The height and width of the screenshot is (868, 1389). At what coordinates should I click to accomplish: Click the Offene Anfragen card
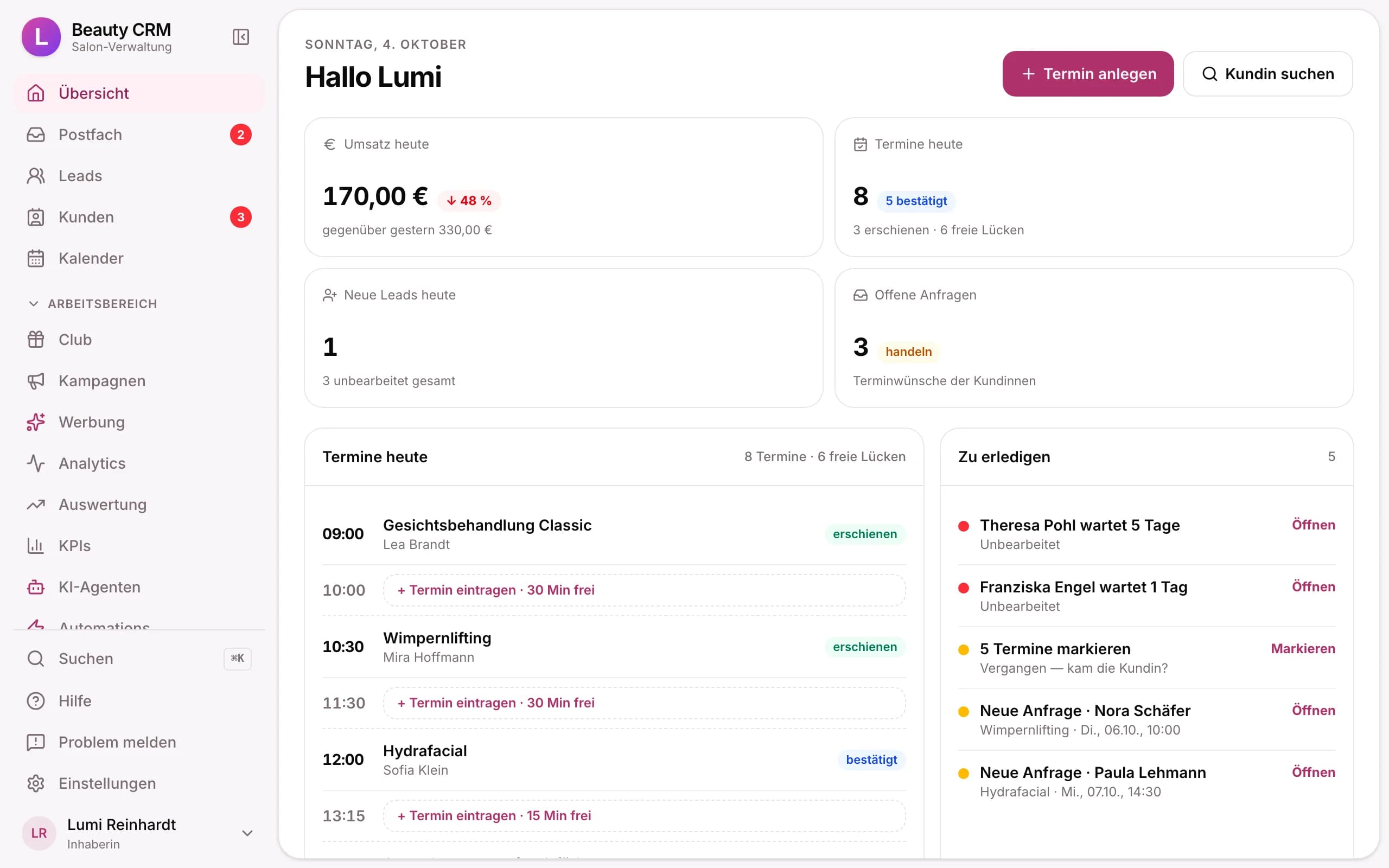pyautogui.click(x=1094, y=338)
